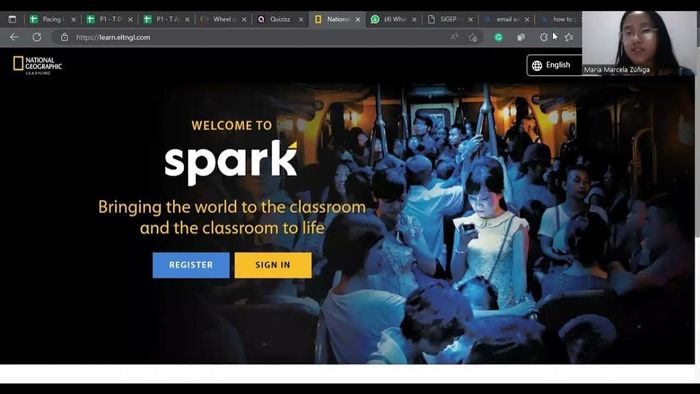Go back with the browser back arrow

(x=14, y=37)
